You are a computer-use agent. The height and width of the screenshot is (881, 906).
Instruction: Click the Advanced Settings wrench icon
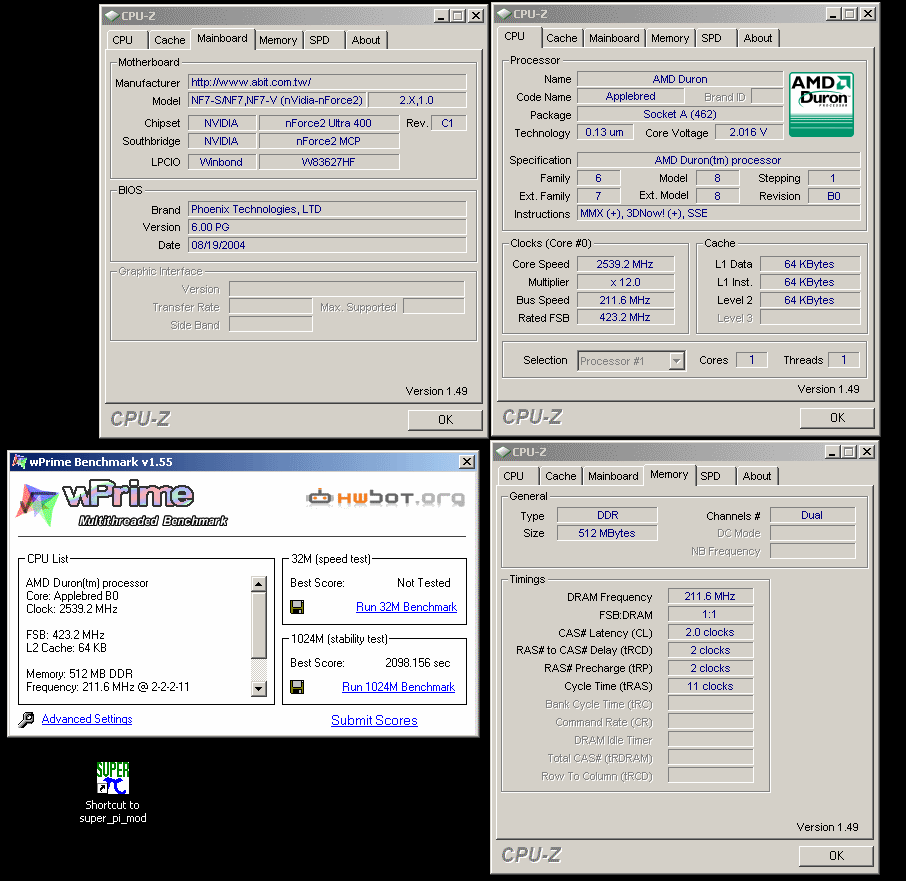click(26, 719)
